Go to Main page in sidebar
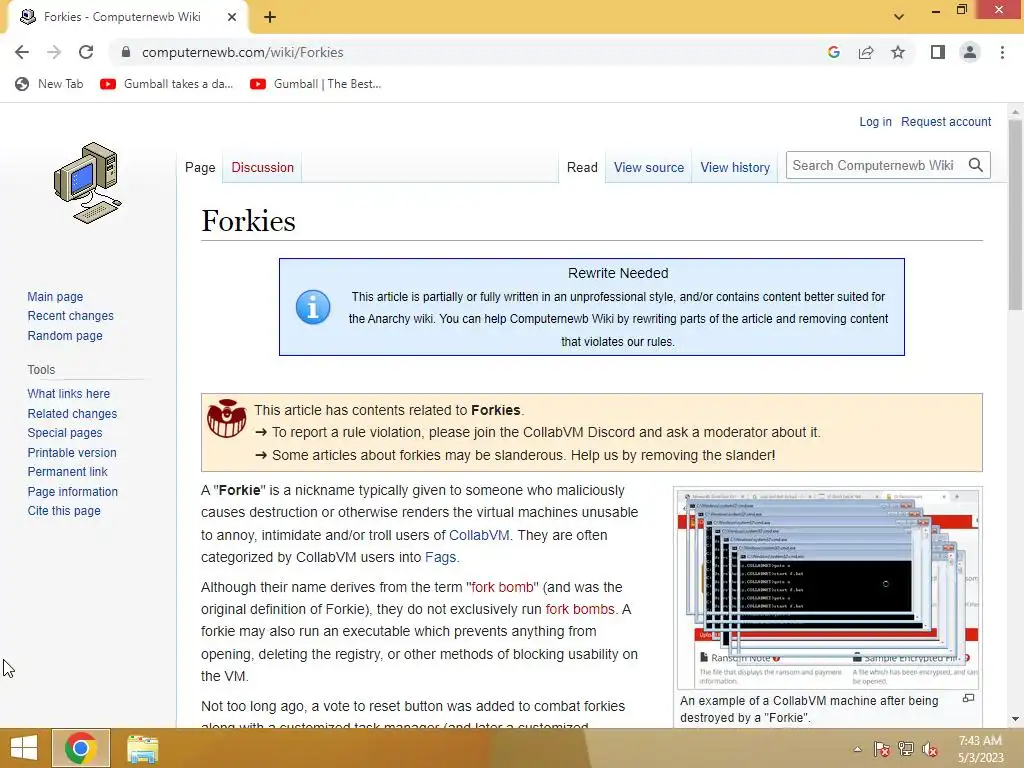1024x768 pixels. pos(56,296)
